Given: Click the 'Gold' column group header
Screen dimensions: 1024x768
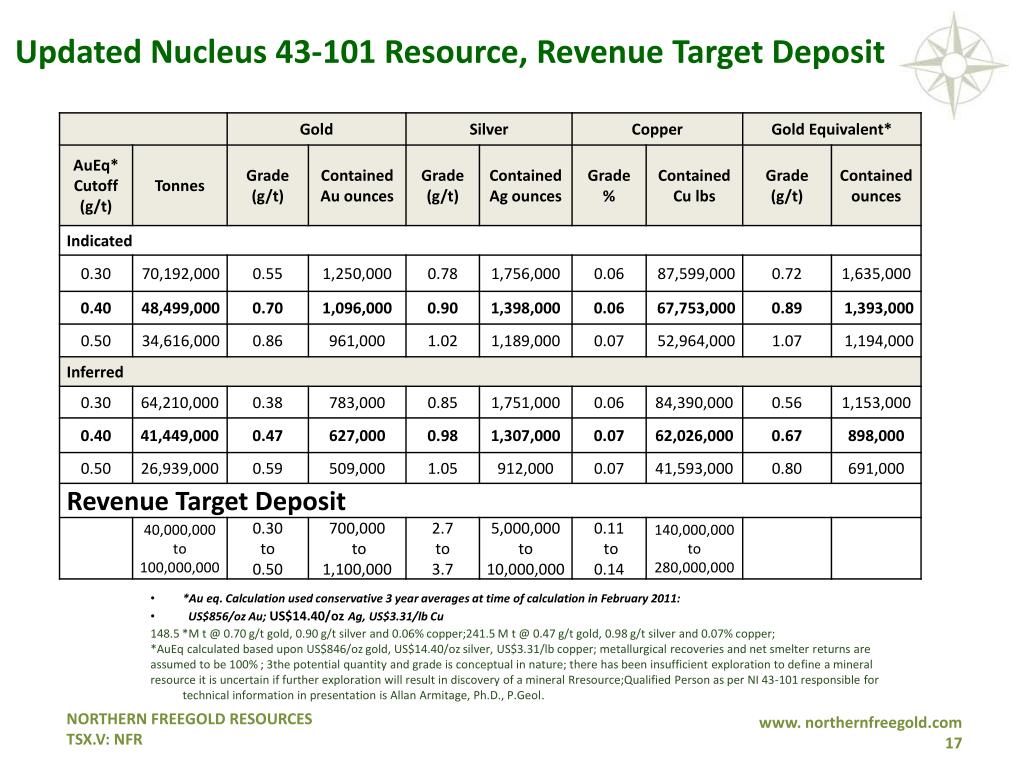Looking at the screenshot, I should coord(316,129).
